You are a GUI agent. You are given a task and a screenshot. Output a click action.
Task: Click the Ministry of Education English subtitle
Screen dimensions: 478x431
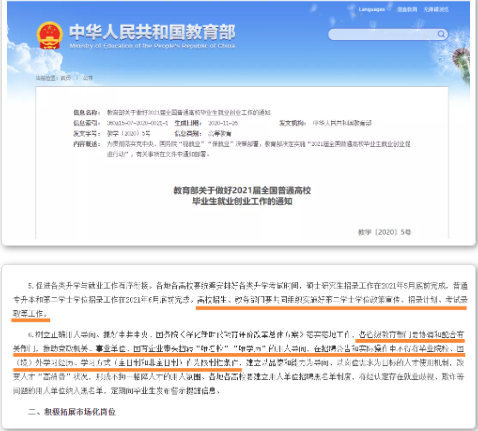click(x=152, y=46)
